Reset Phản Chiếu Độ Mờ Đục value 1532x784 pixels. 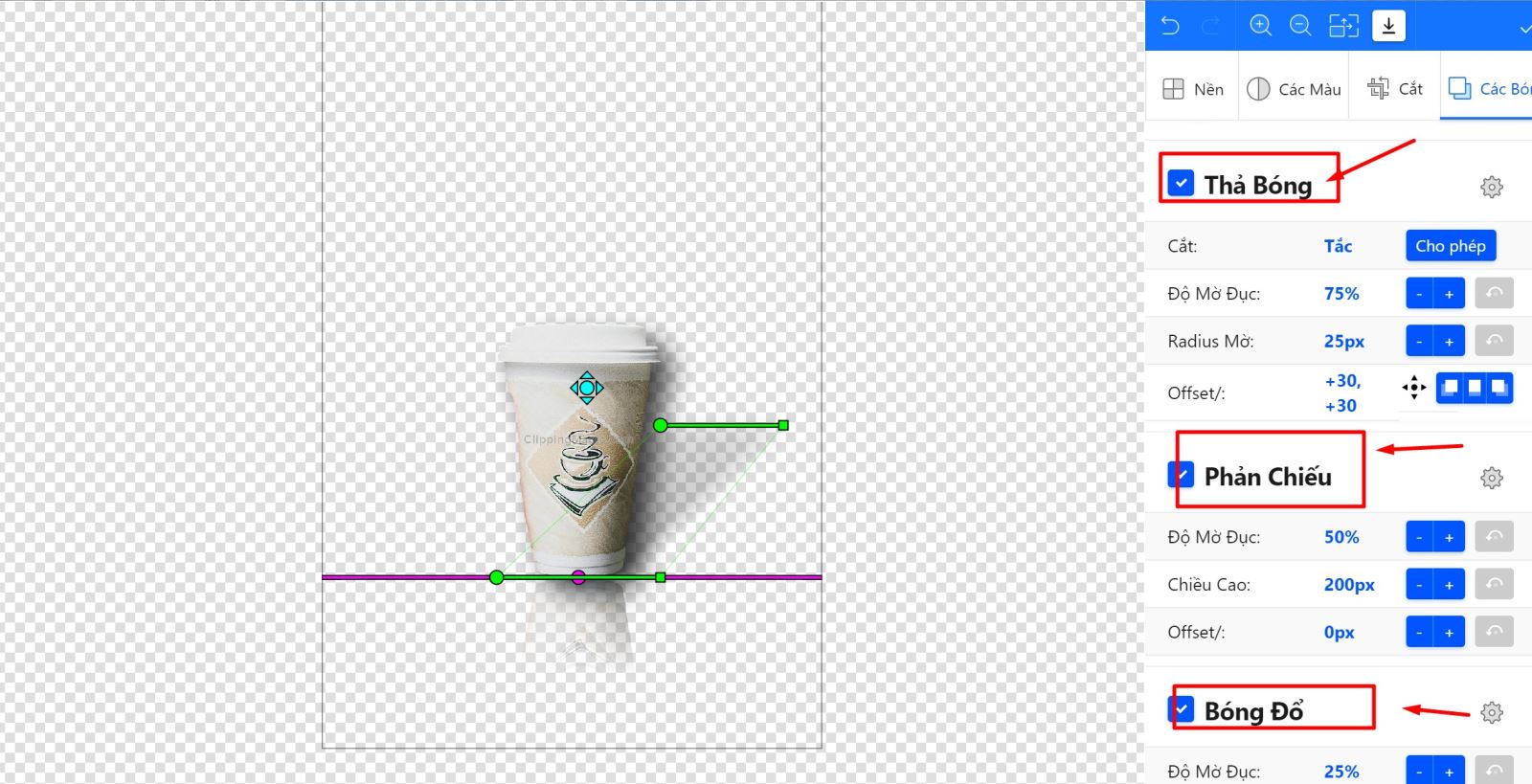(1494, 536)
